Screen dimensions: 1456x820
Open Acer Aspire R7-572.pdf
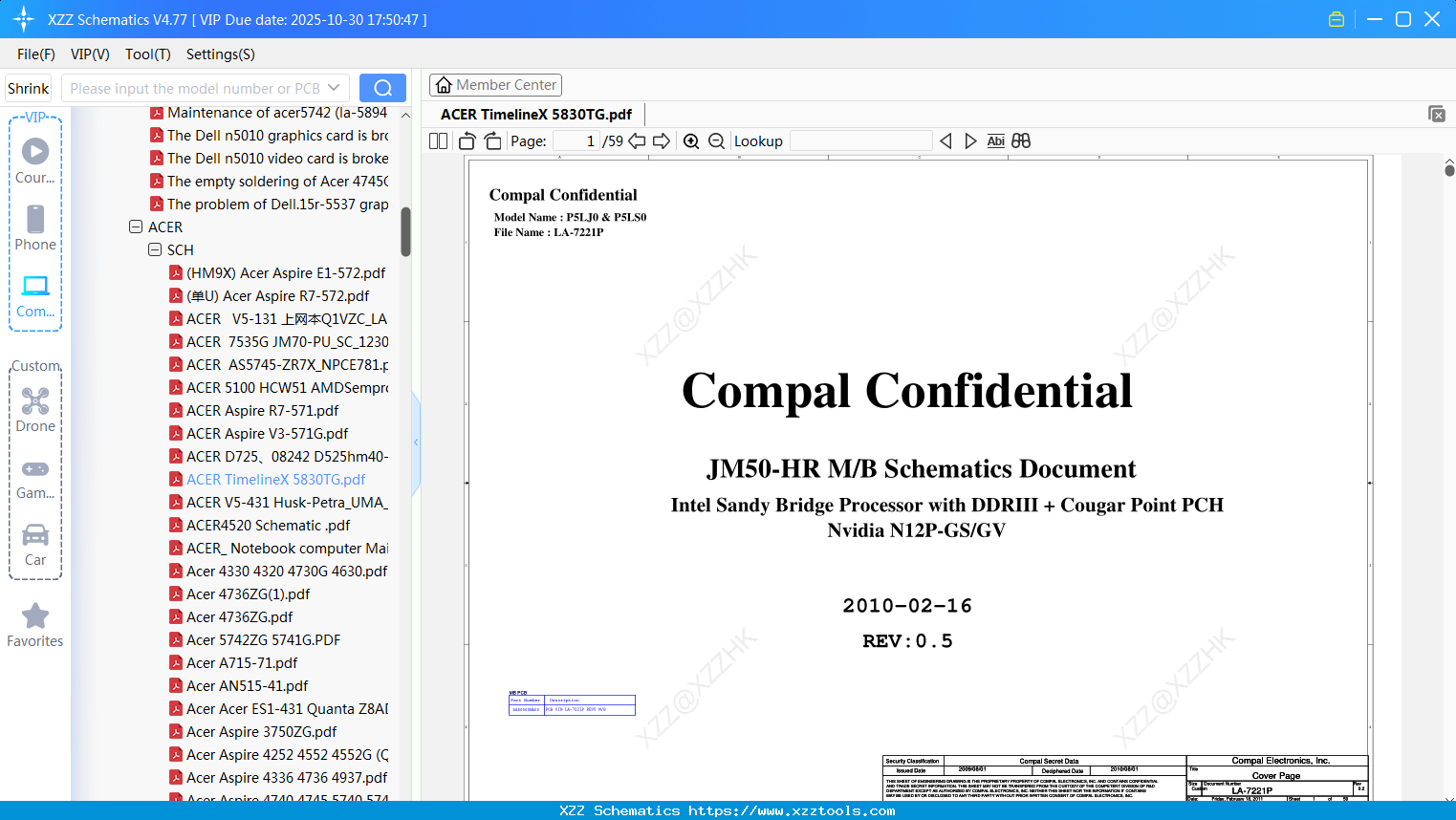pos(277,296)
